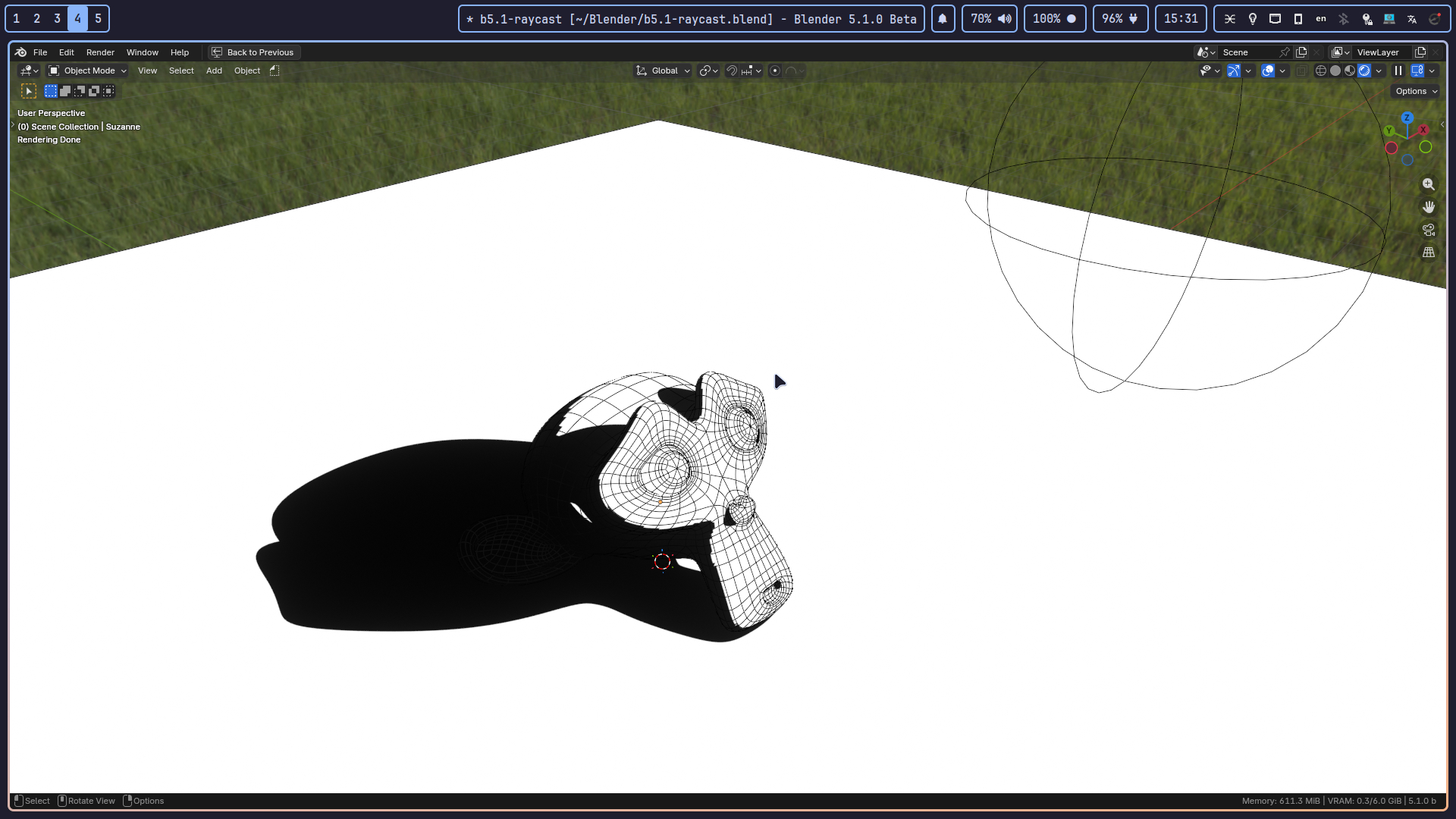This screenshot has width=1456, height=819.
Task: Switch perspective/orthographic grid icon
Action: pyautogui.click(x=1429, y=253)
